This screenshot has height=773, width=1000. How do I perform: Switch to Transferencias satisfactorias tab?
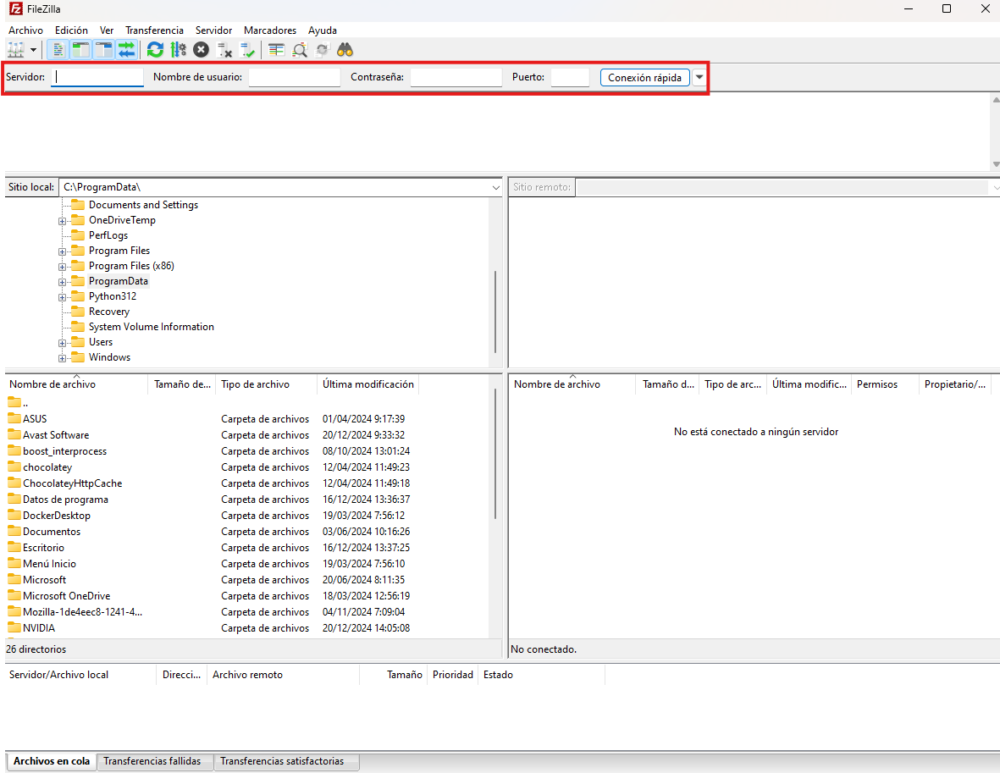point(282,762)
